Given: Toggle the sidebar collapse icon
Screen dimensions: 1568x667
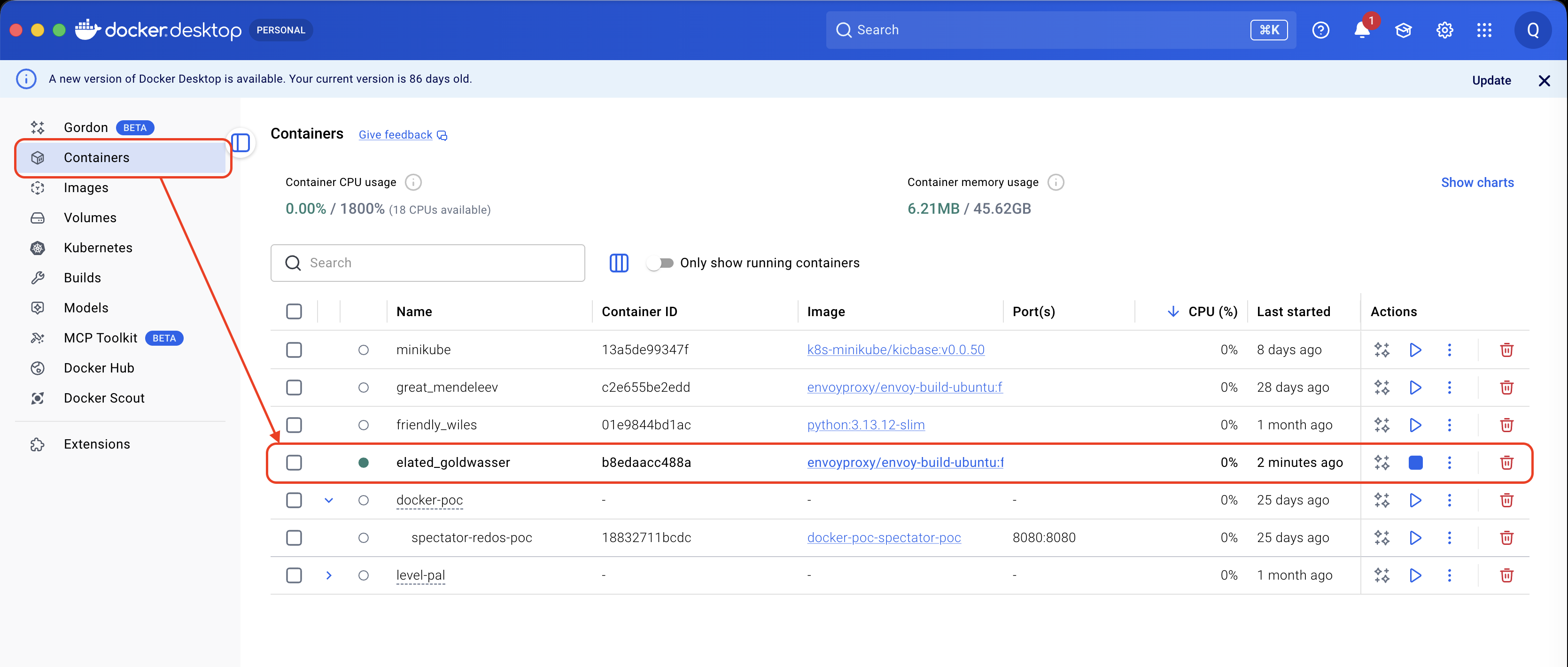Looking at the screenshot, I should pyautogui.click(x=241, y=143).
